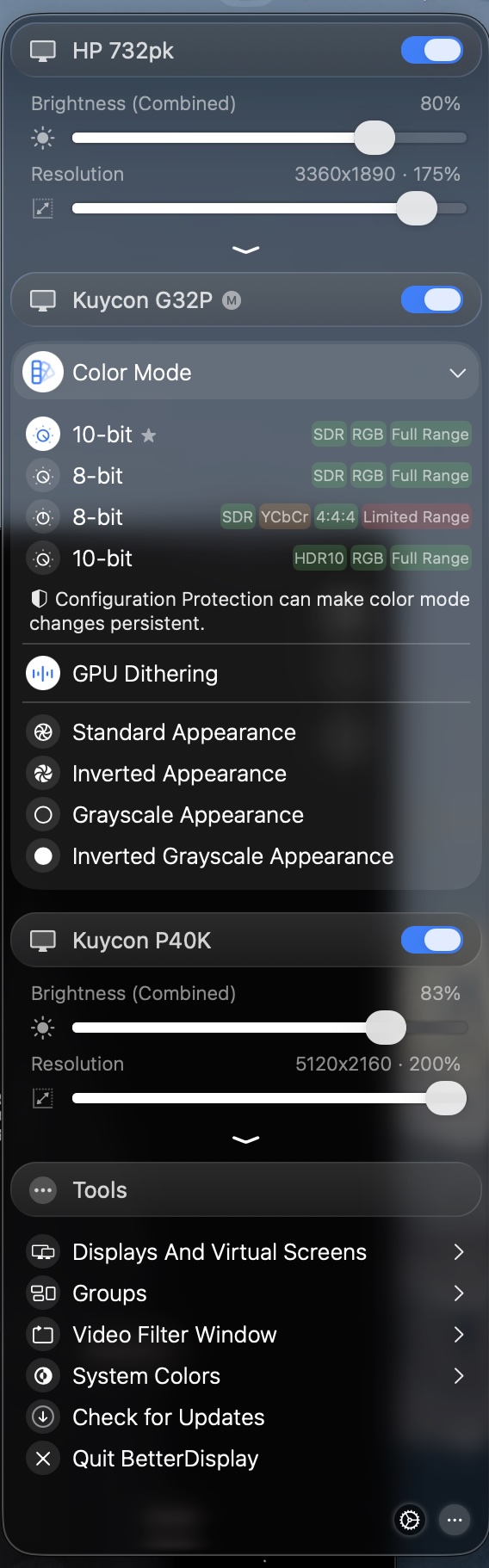Click the three-dot more options button
This screenshot has width=489, height=1568.
pyautogui.click(x=455, y=1520)
